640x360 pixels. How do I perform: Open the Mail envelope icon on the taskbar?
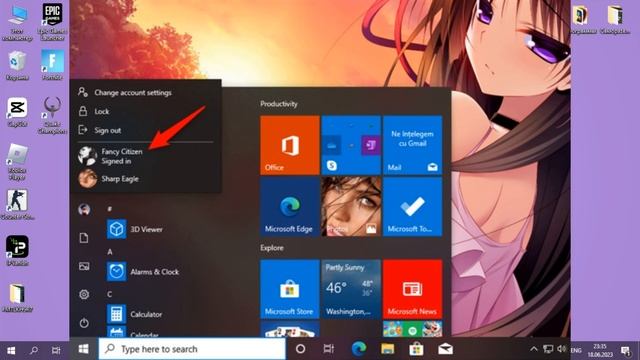tap(445, 349)
